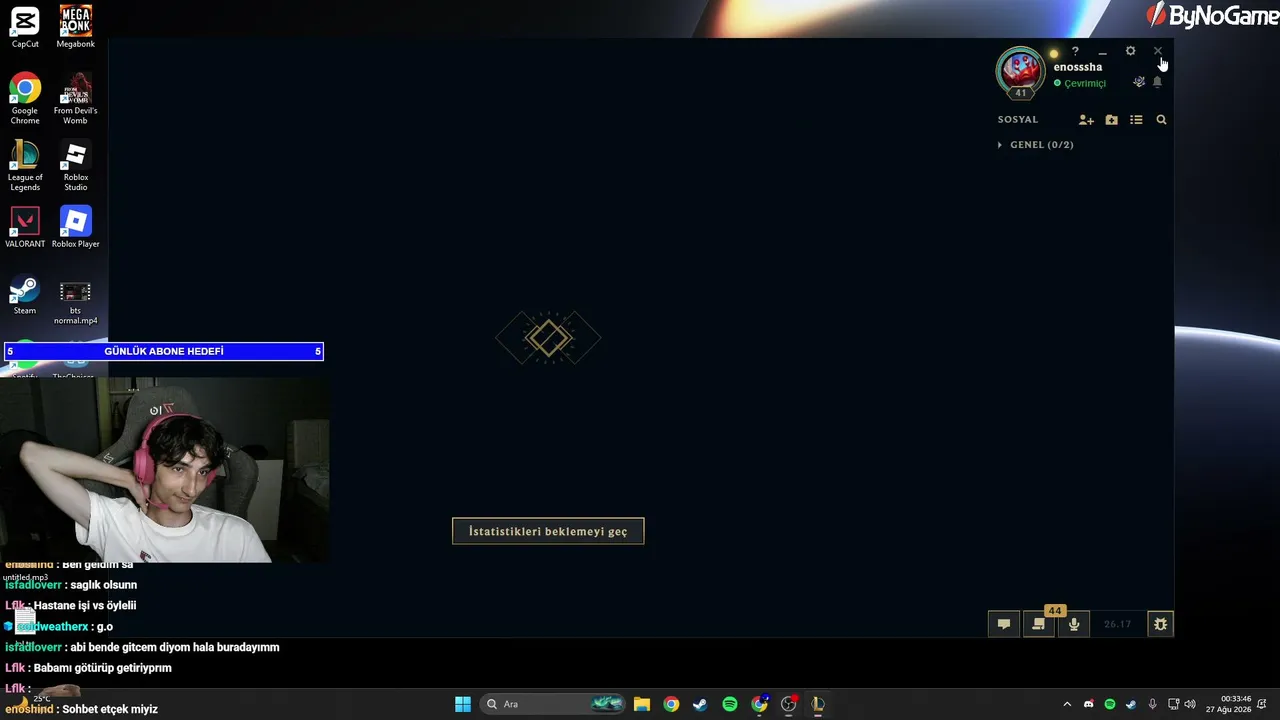Viewport: 1280px width, 720px height.
Task: Click the enosssha username text
Action: 1078,67
